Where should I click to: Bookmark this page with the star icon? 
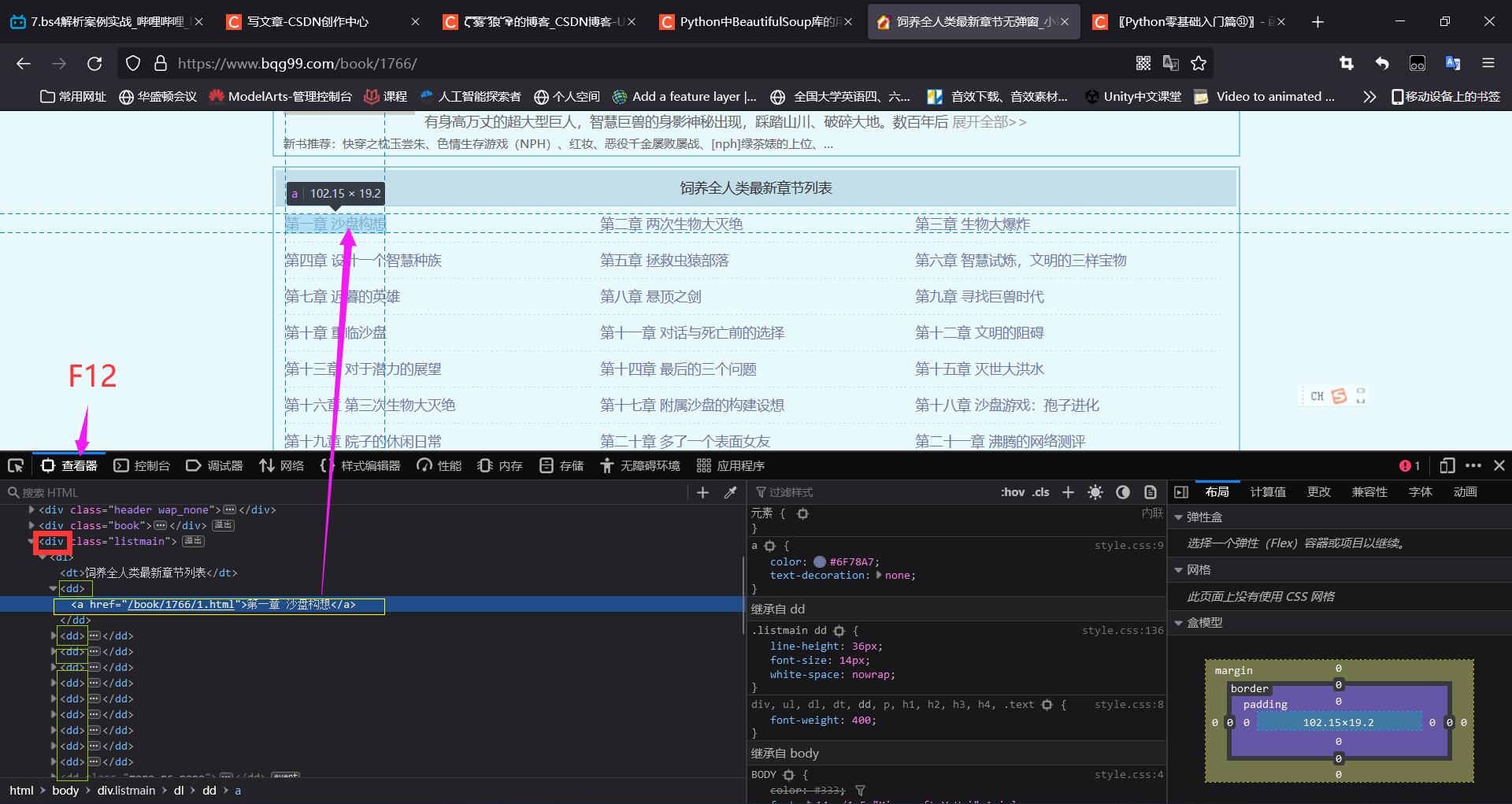pos(1199,63)
